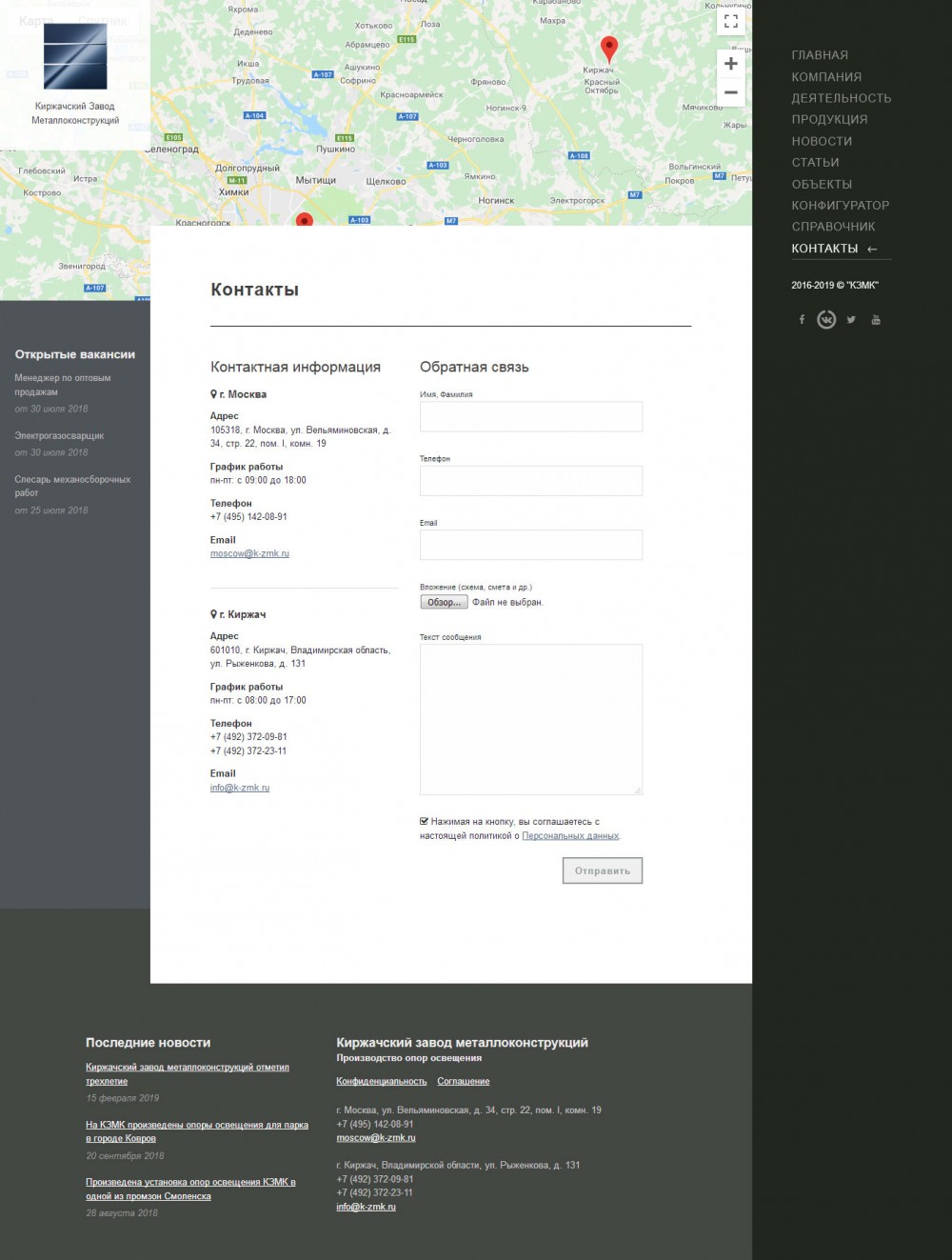Screen dimensions: 952x1260
Task: Zoom out on the map
Action: [x=731, y=92]
